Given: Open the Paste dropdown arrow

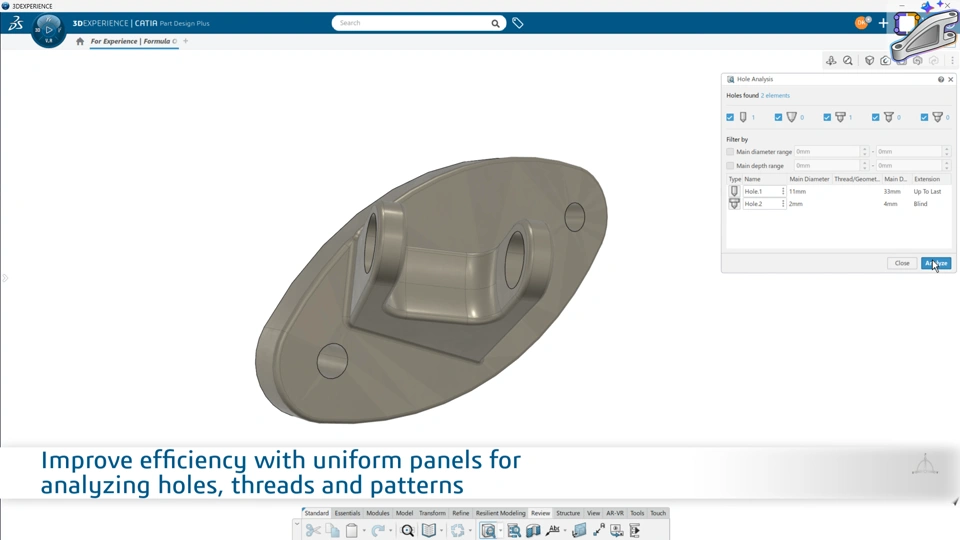Looking at the screenshot, I should pos(364,531).
